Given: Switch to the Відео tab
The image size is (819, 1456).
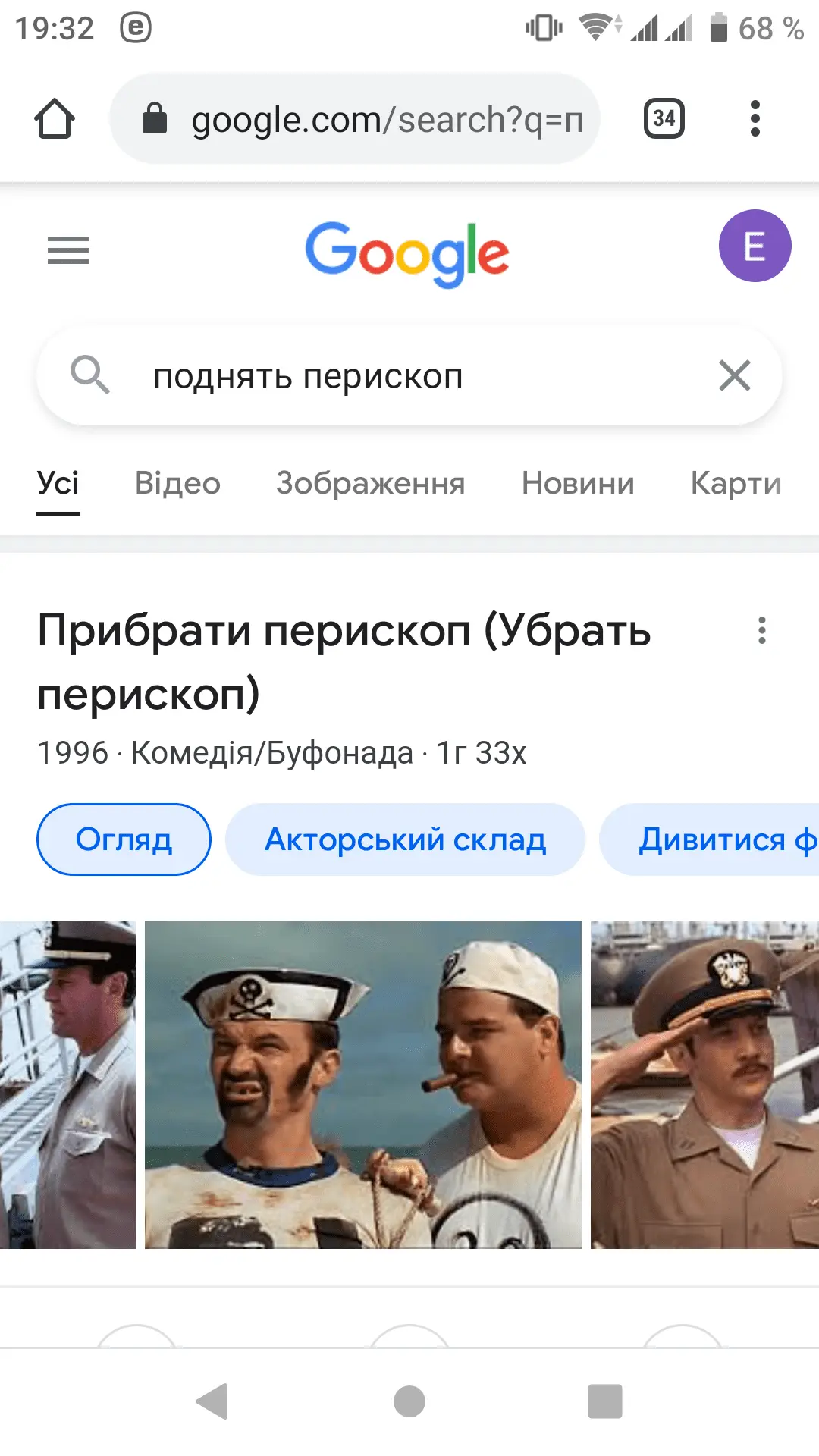Looking at the screenshot, I should (177, 483).
